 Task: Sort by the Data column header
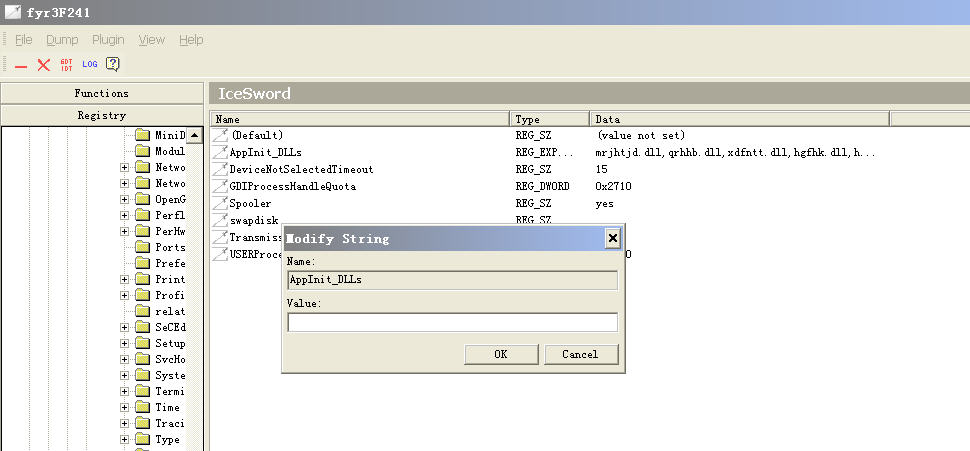coord(739,119)
